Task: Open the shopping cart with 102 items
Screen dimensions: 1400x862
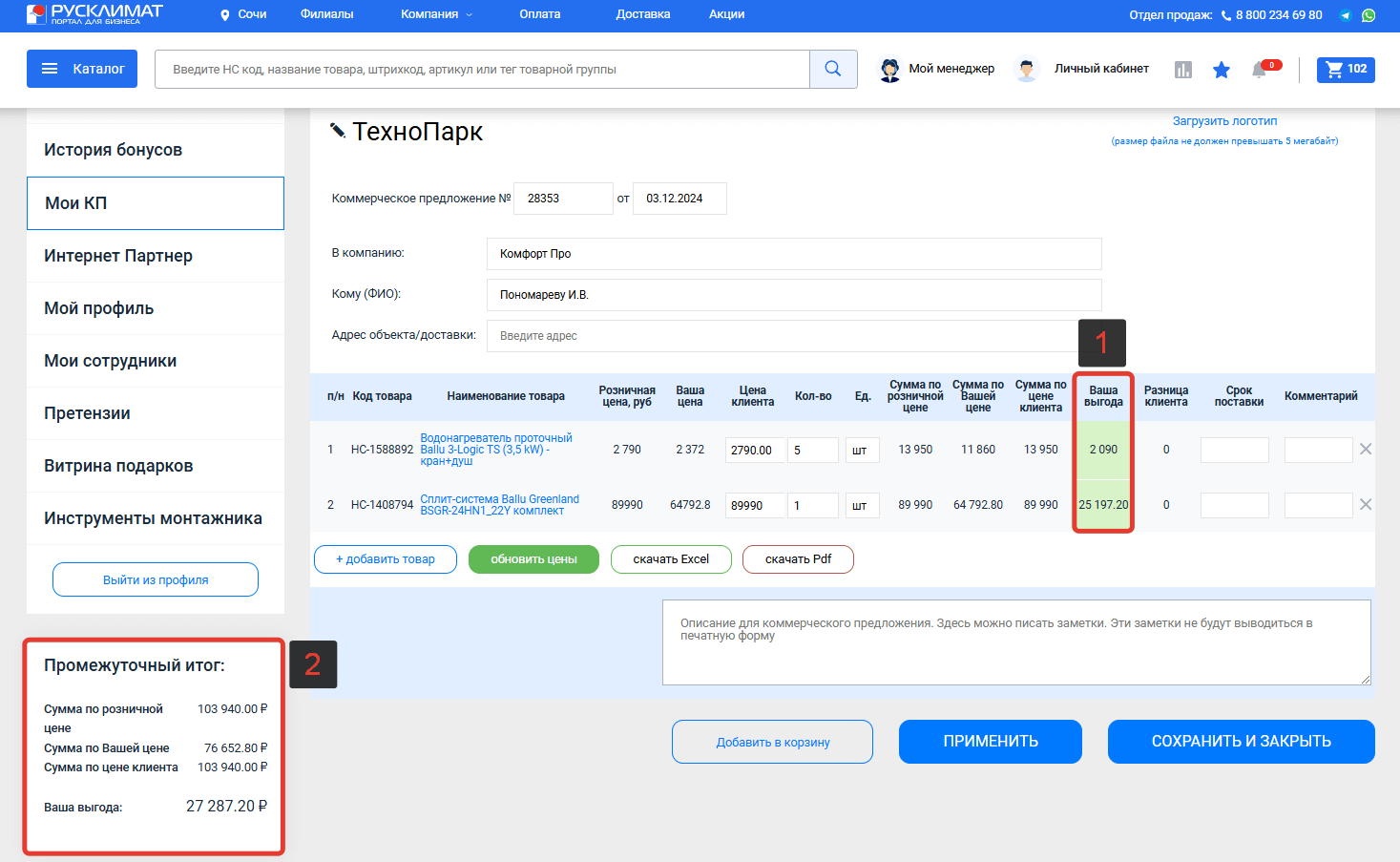Action: [1346, 70]
